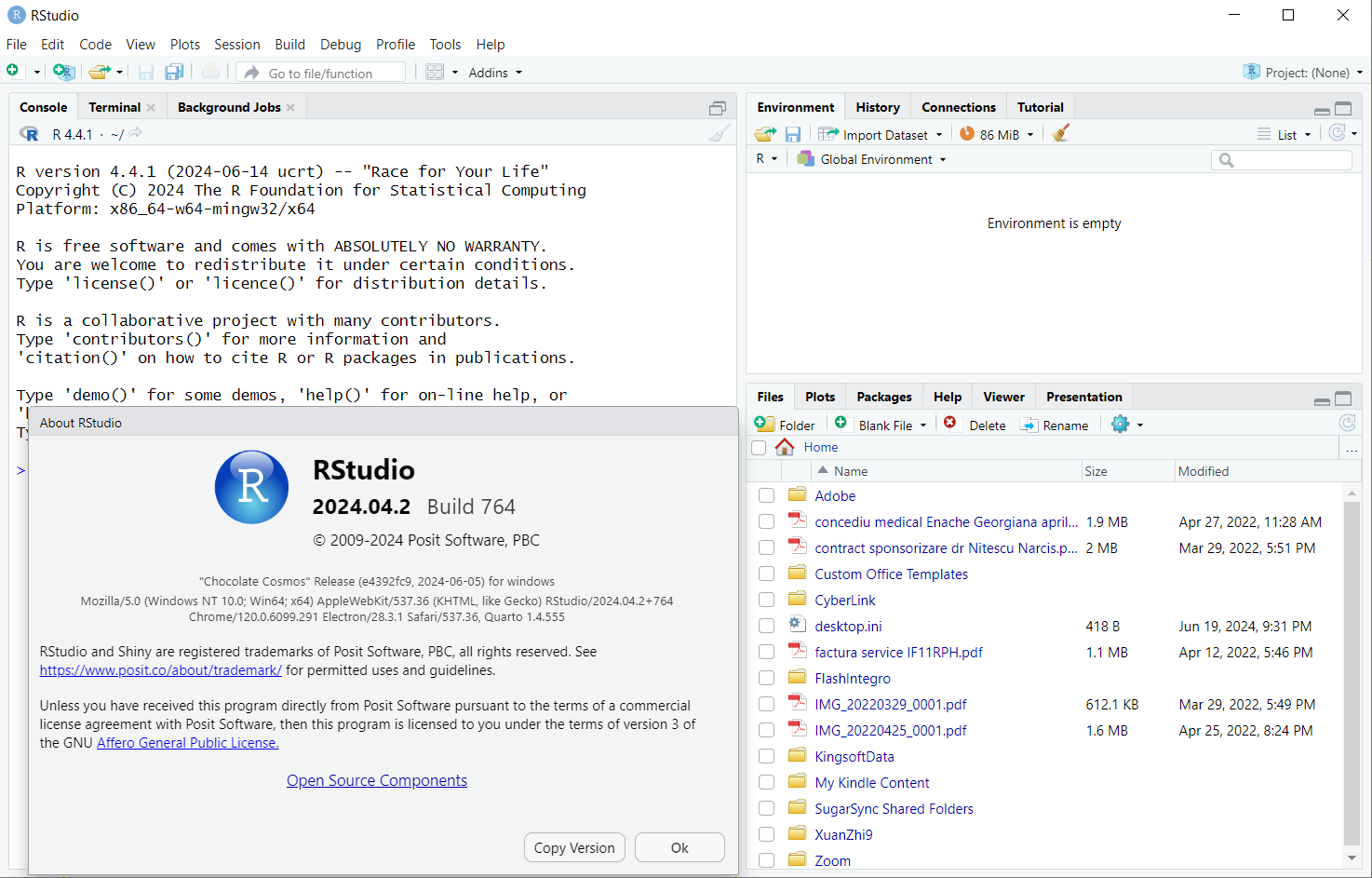
Task: Select the KingsoftData checkbox
Action: (766, 756)
